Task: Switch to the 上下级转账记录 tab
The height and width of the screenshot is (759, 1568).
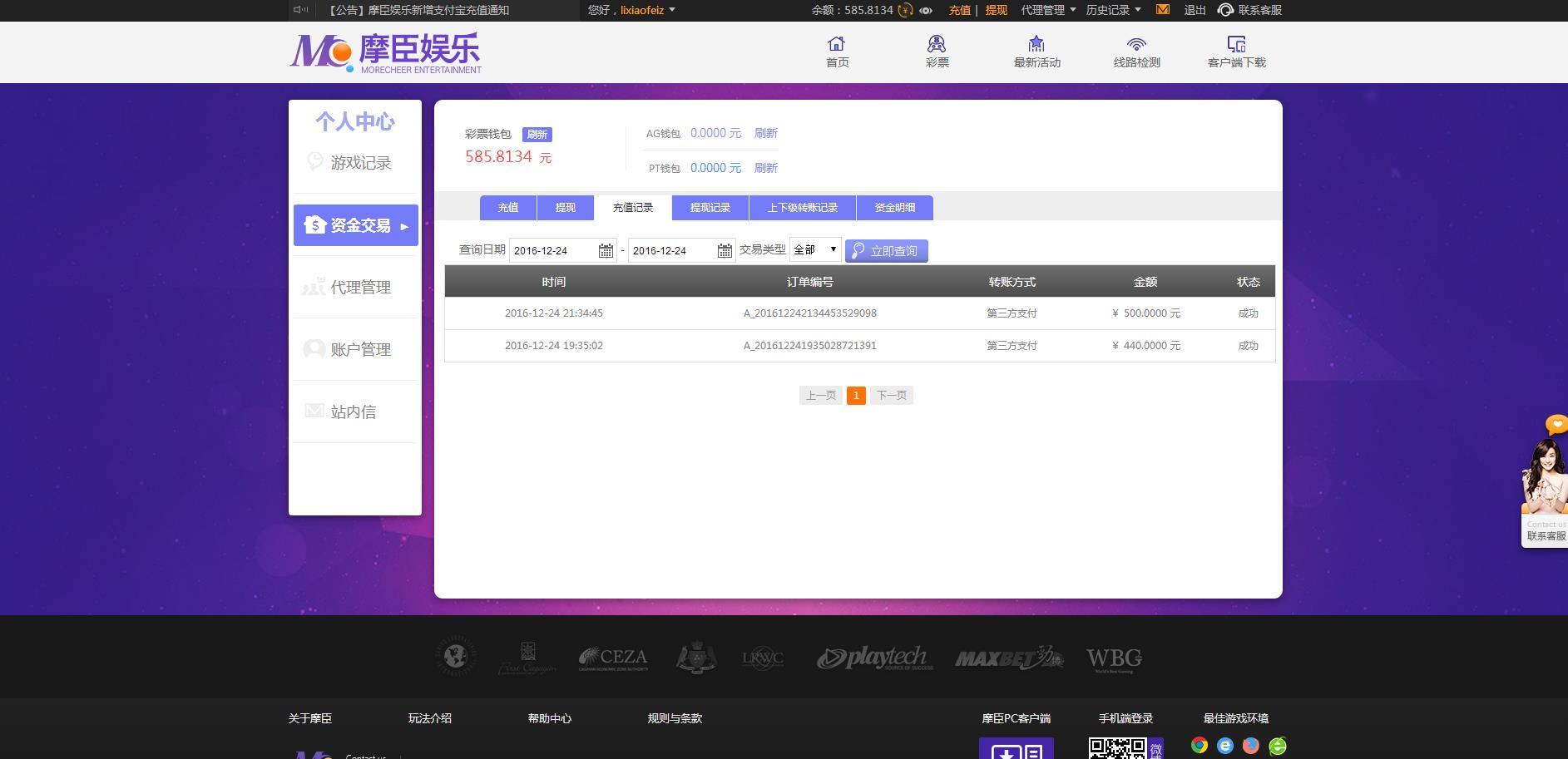Action: coord(801,207)
